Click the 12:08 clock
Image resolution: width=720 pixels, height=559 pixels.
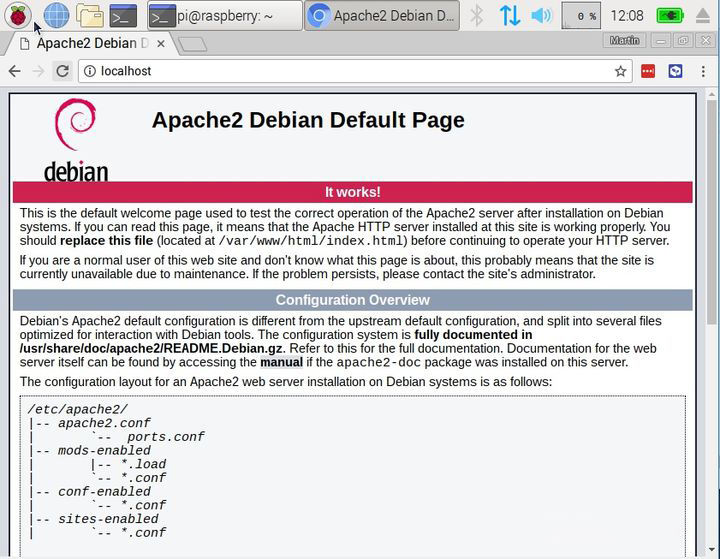tap(627, 16)
